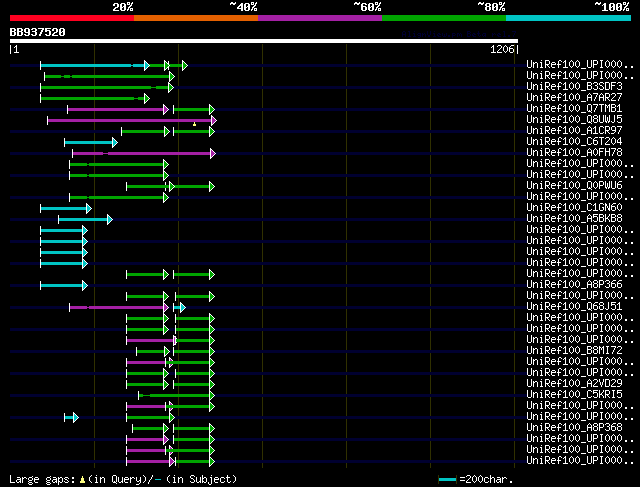Select the cyan alignment bar in C6T204 row
Screen dimensions: 640x487
click(x=91, y=142)
